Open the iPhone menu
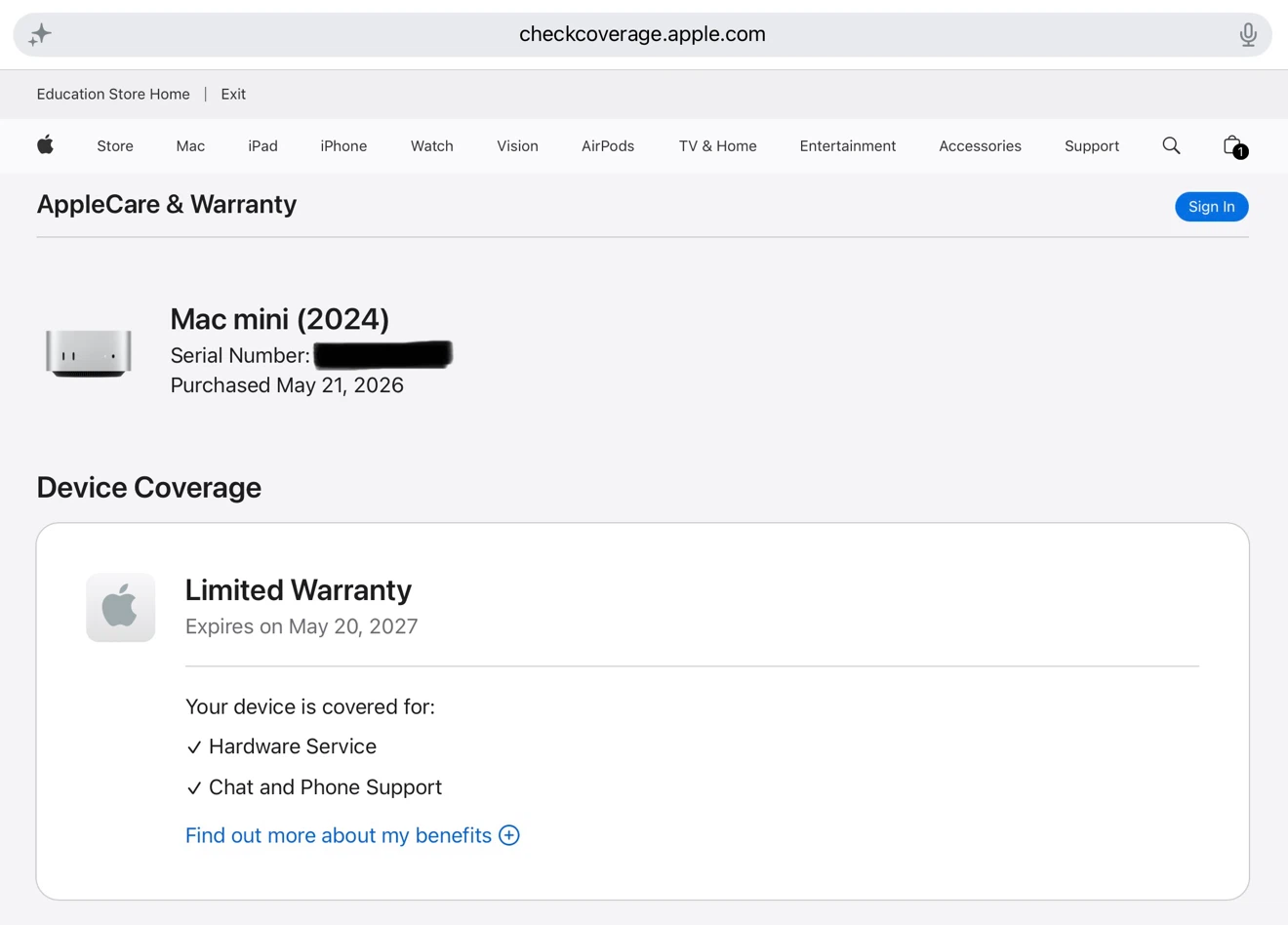1288x925 pixels. click(x=343, y=146)
